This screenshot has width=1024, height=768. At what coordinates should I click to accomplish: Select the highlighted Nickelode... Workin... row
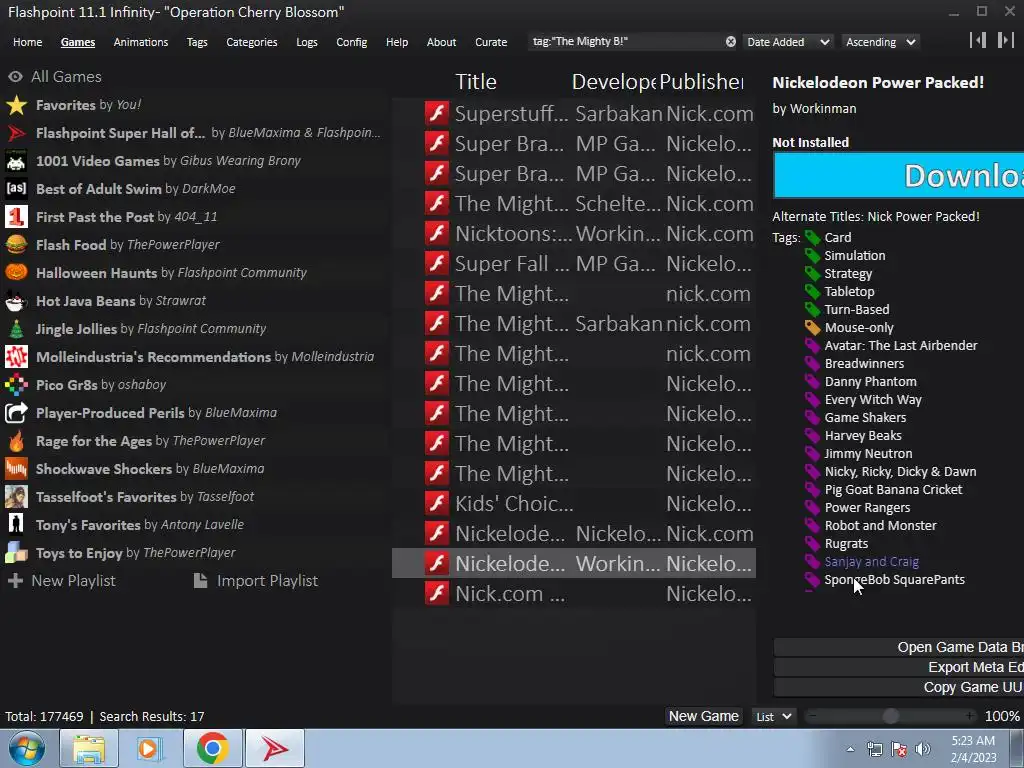click(574, 563)
